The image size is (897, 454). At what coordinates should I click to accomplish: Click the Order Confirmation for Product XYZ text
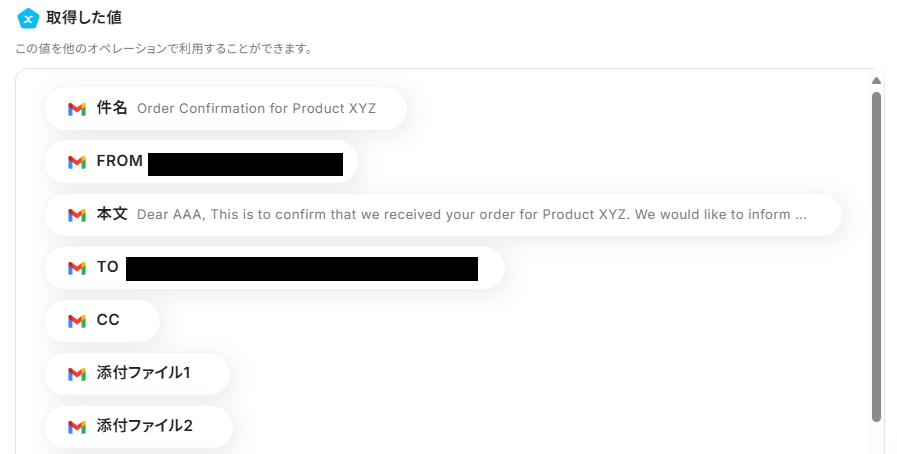click(256, 109)
